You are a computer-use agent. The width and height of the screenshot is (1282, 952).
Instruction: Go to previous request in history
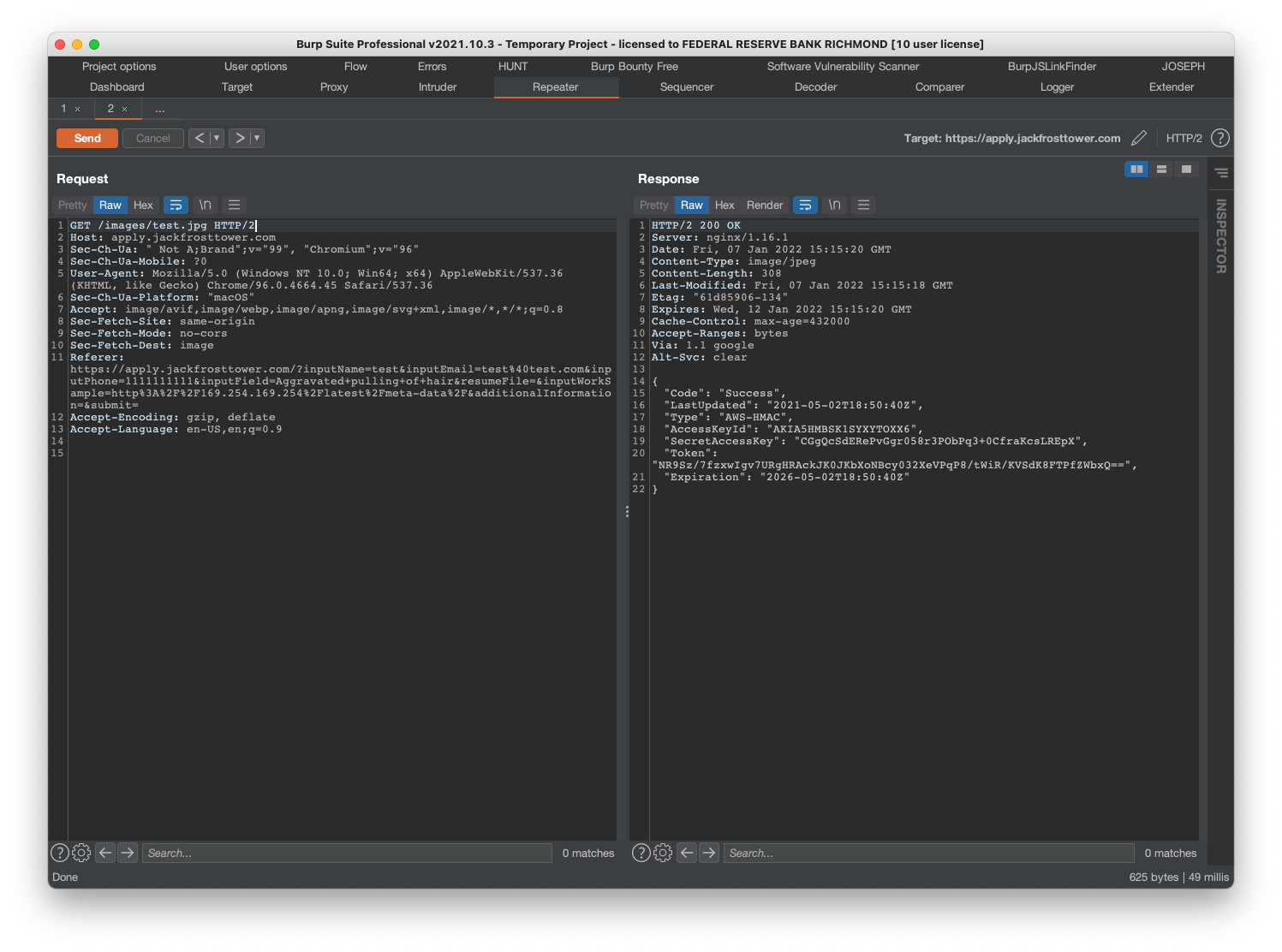point(200,138)
